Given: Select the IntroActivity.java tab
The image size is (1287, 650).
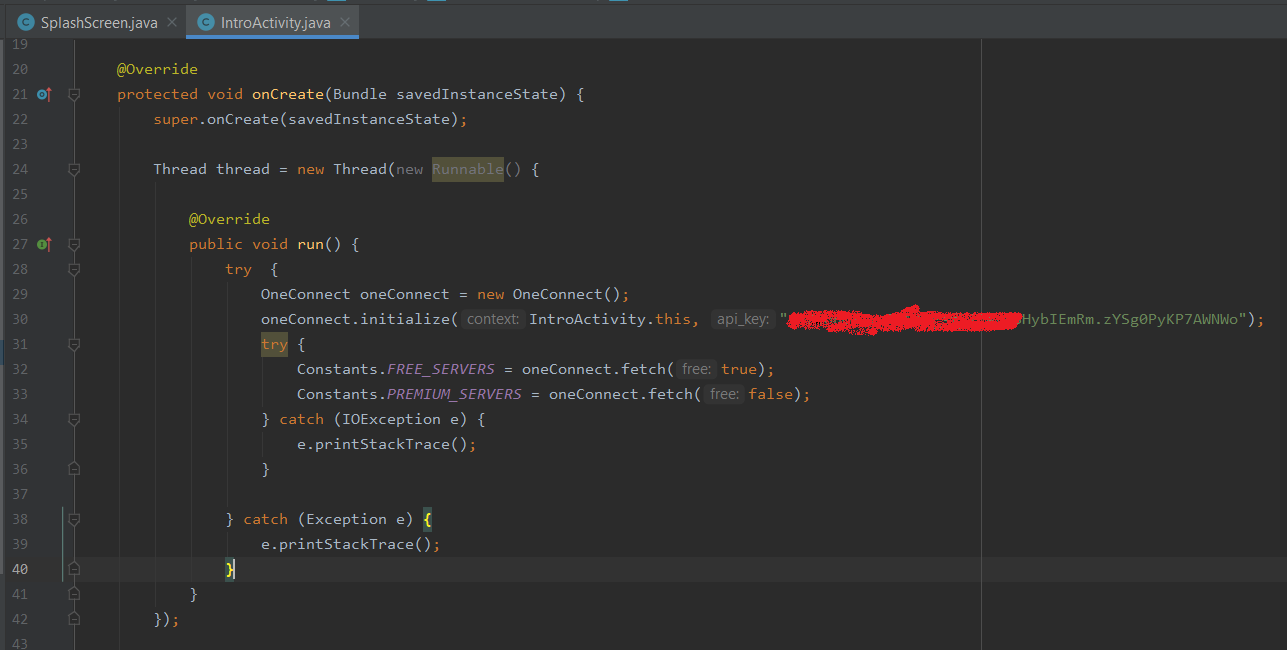Looking at the screenshot, I should (277, 22).
